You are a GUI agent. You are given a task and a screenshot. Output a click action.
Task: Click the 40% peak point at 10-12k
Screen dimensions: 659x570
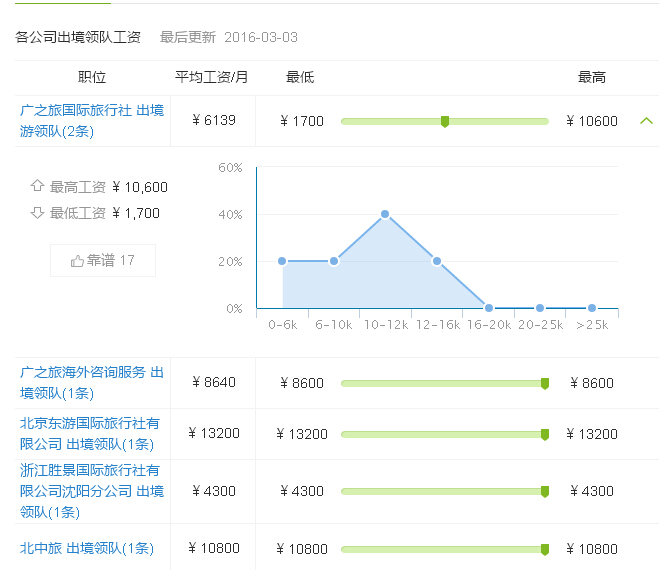coord(385,214)
